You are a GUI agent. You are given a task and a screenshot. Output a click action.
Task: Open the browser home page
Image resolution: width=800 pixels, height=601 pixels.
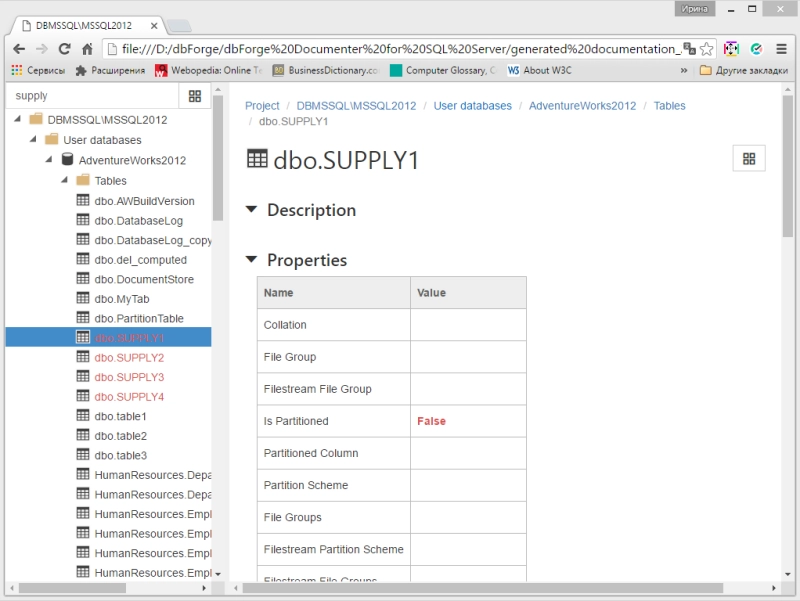87,49
